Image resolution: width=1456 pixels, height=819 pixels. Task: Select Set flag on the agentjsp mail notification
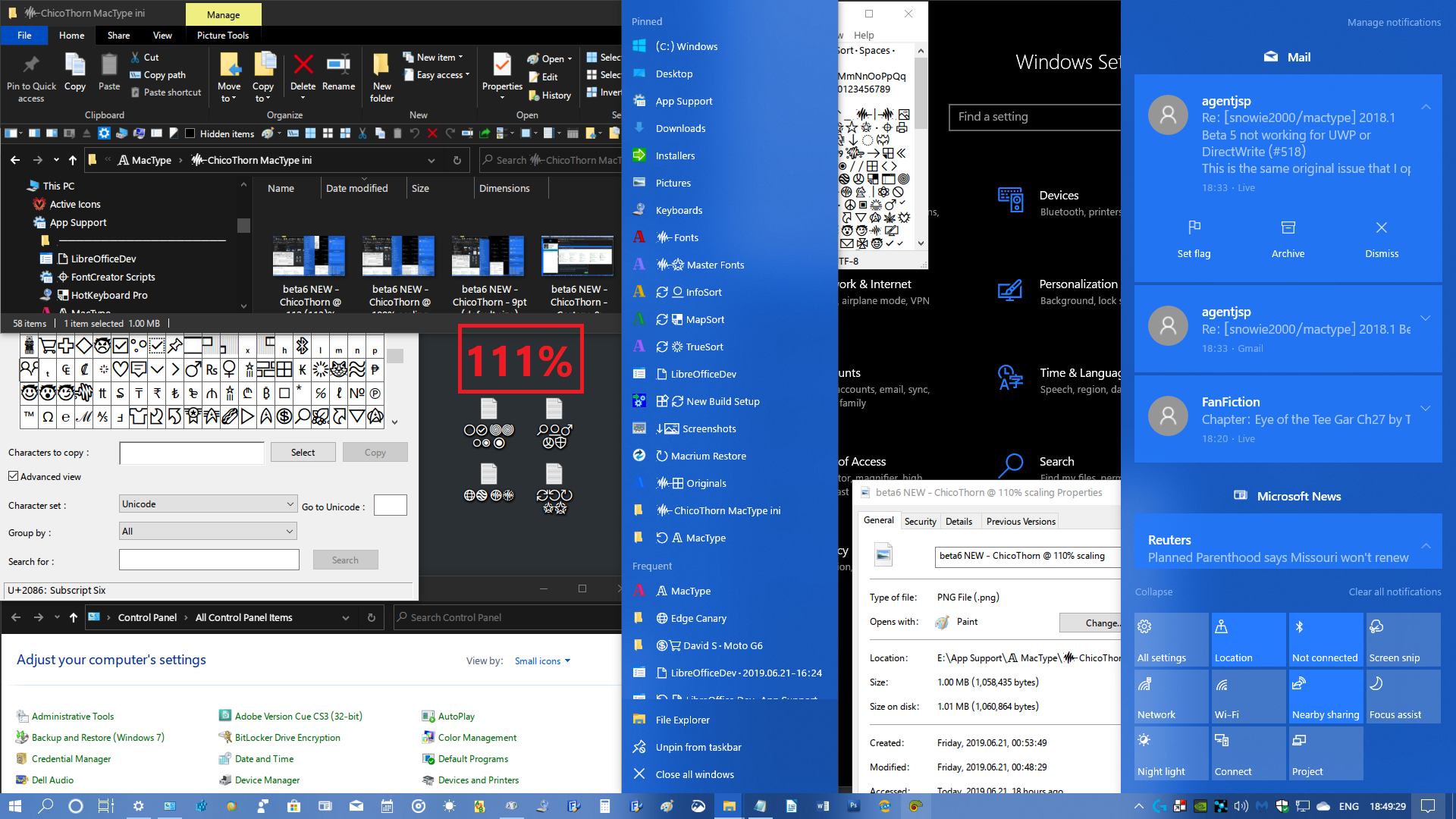coord(1194,239)
